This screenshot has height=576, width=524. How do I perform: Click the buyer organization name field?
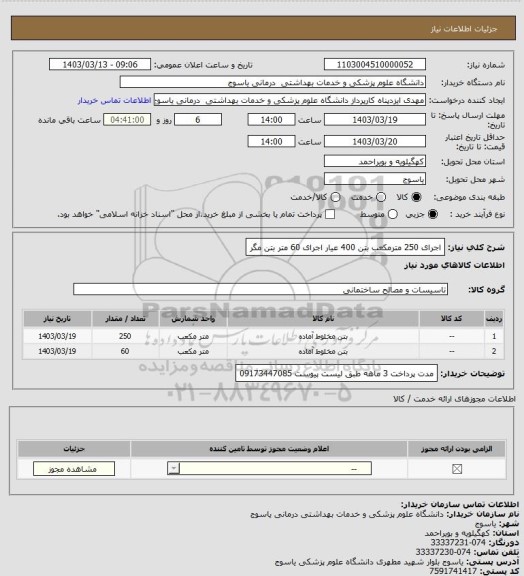pos(273,82)
